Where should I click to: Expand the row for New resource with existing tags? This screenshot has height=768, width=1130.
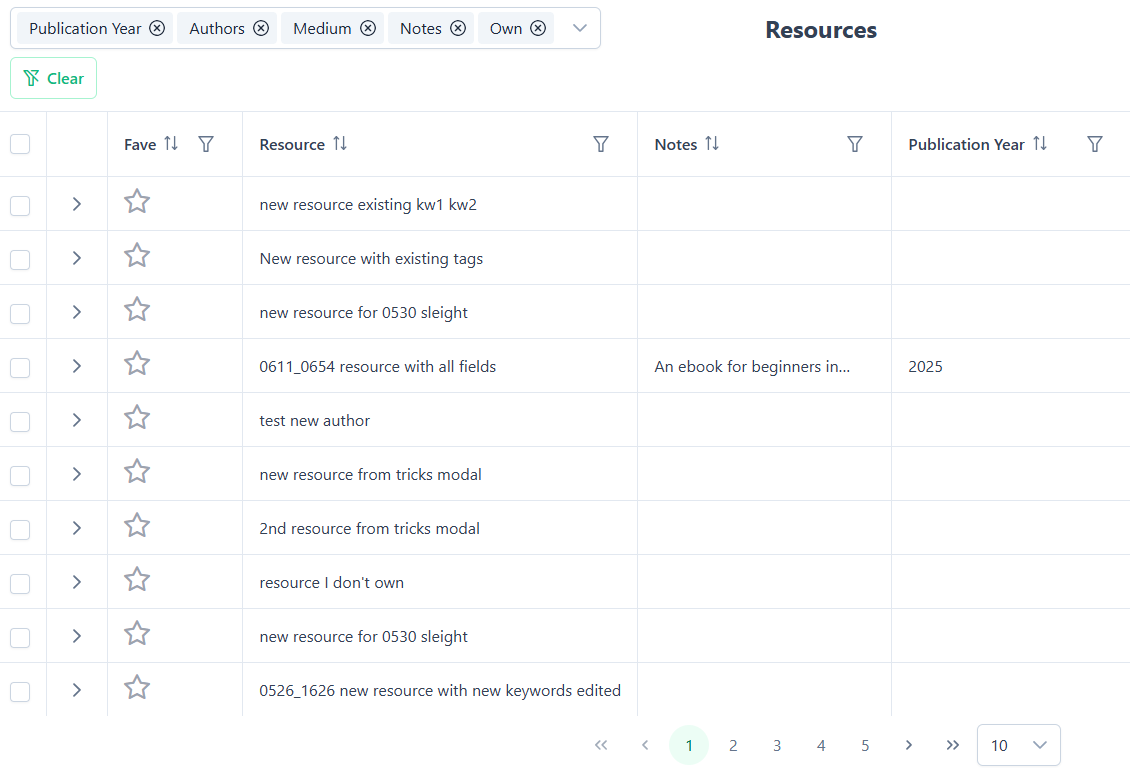click(x=77, y=257)
